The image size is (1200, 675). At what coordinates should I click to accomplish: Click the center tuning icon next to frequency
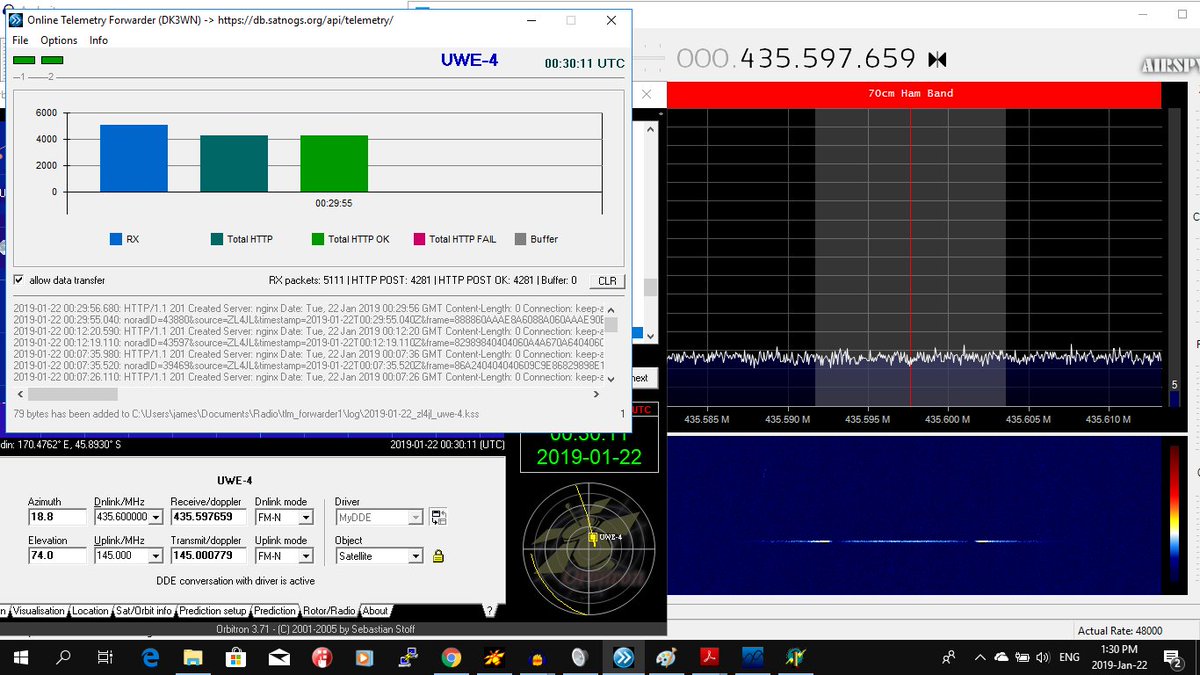pos(937,60)
